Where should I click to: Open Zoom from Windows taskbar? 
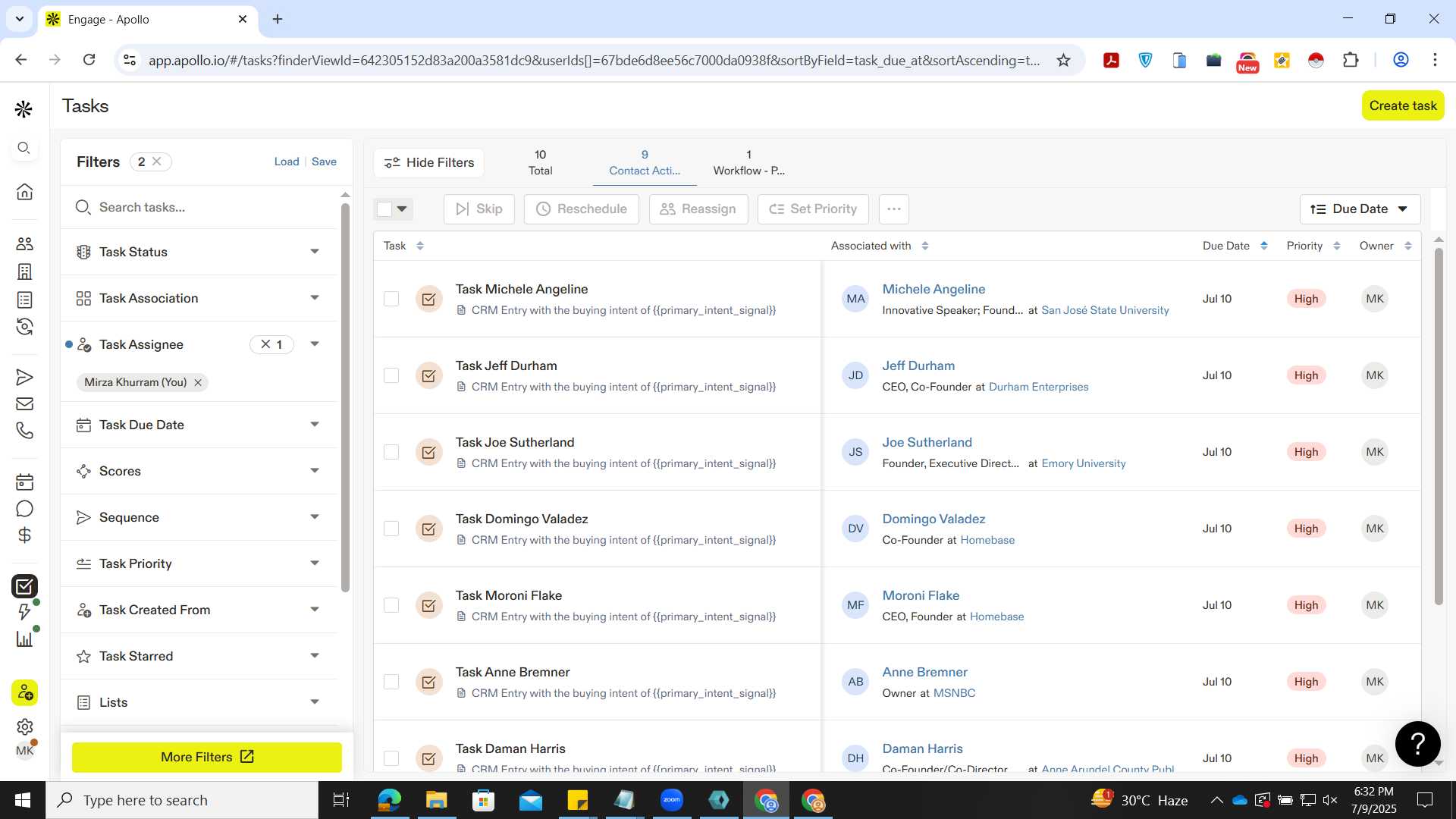click(671, 800)
